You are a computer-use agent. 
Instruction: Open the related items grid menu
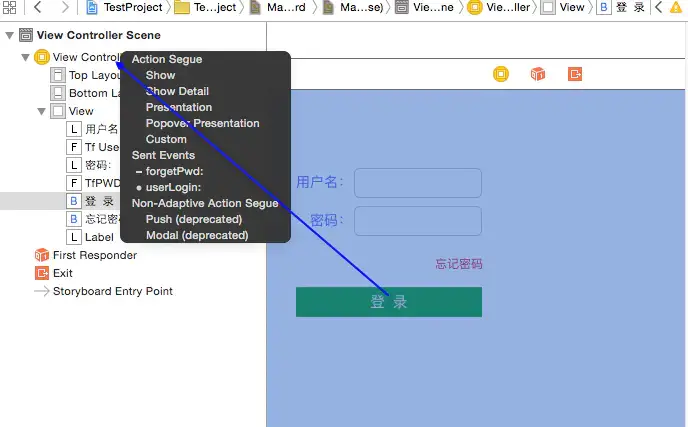pos(9,8)
